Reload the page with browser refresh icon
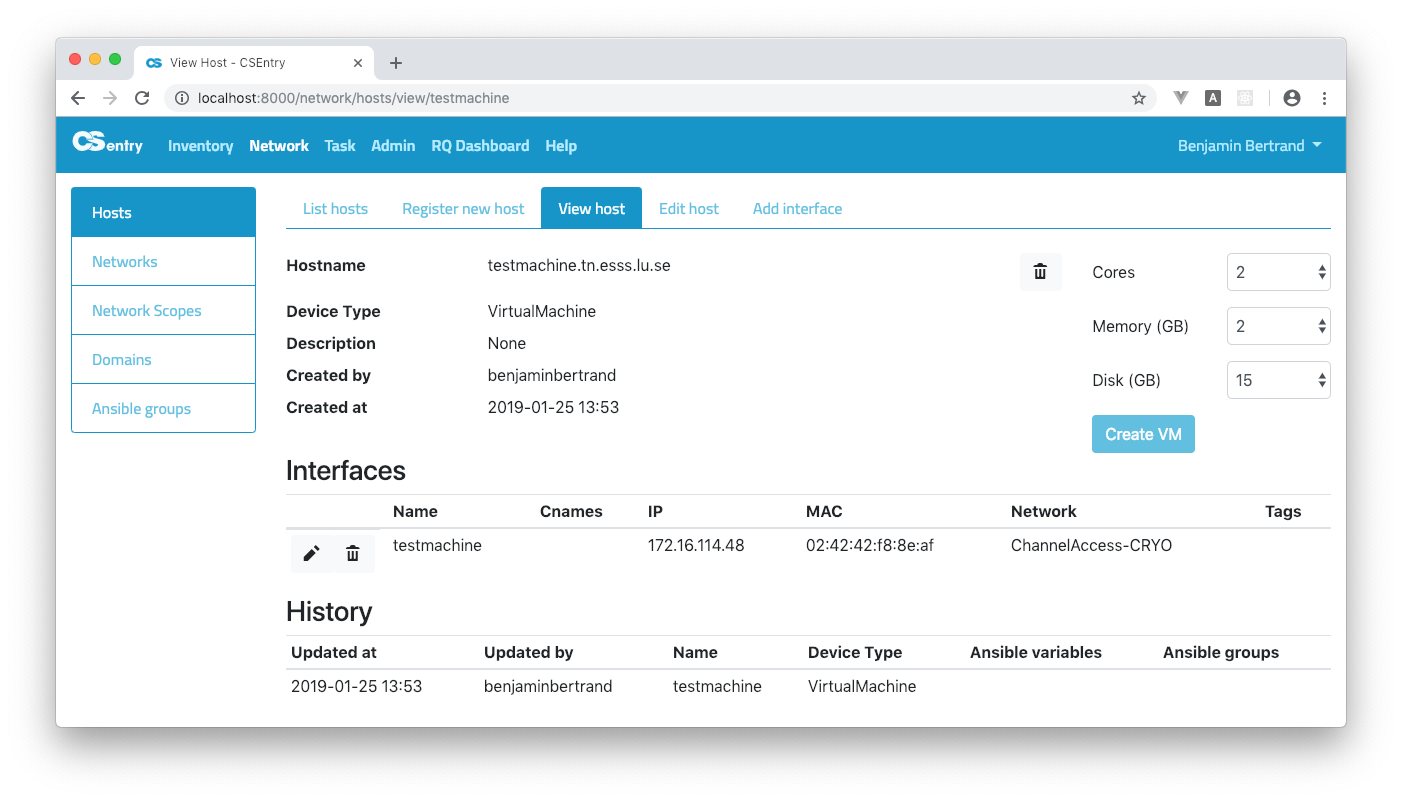Image resolution: width=1402 pixels, height=801 pixels. click(x=142, y=98)
